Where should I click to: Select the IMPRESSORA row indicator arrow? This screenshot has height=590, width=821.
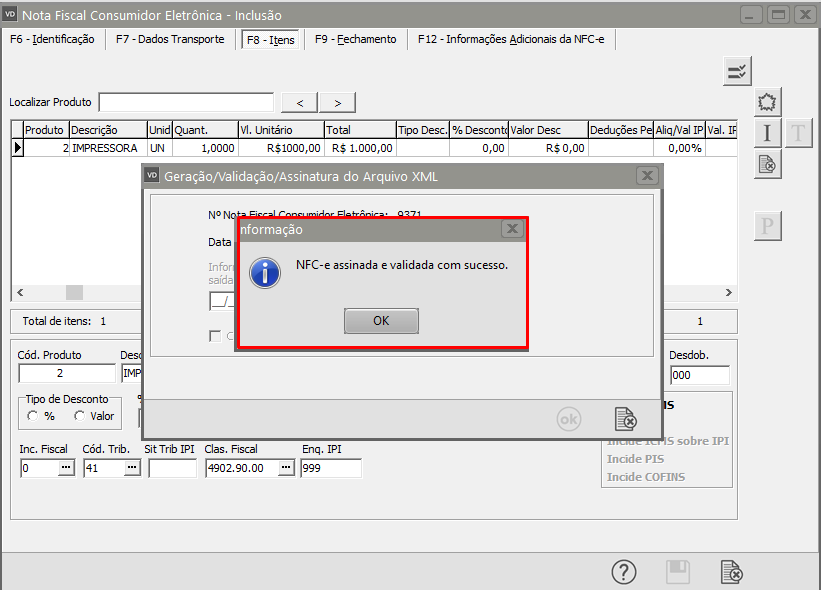pyautogui.click(x=18, y=148)
